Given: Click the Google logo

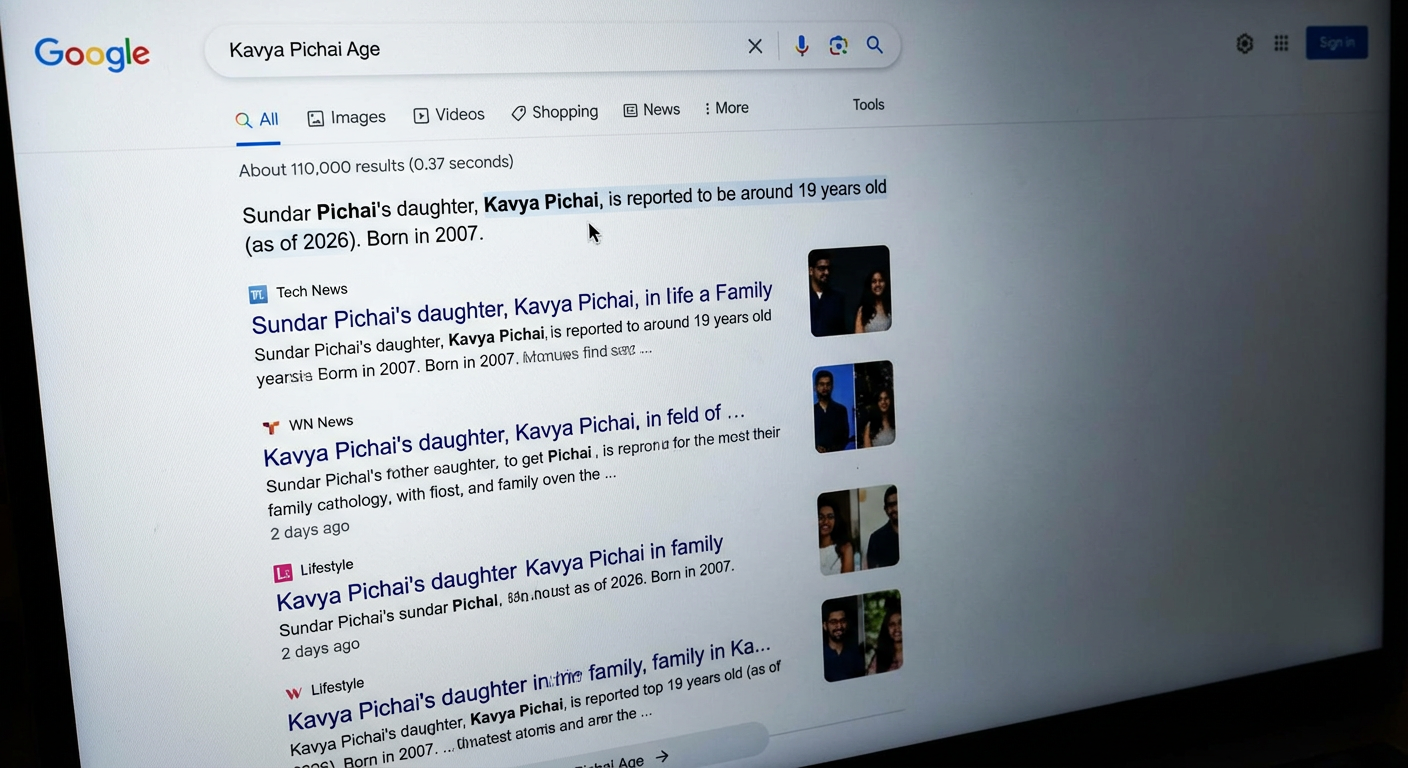Looking at the screenshot, I should [92, 54].
